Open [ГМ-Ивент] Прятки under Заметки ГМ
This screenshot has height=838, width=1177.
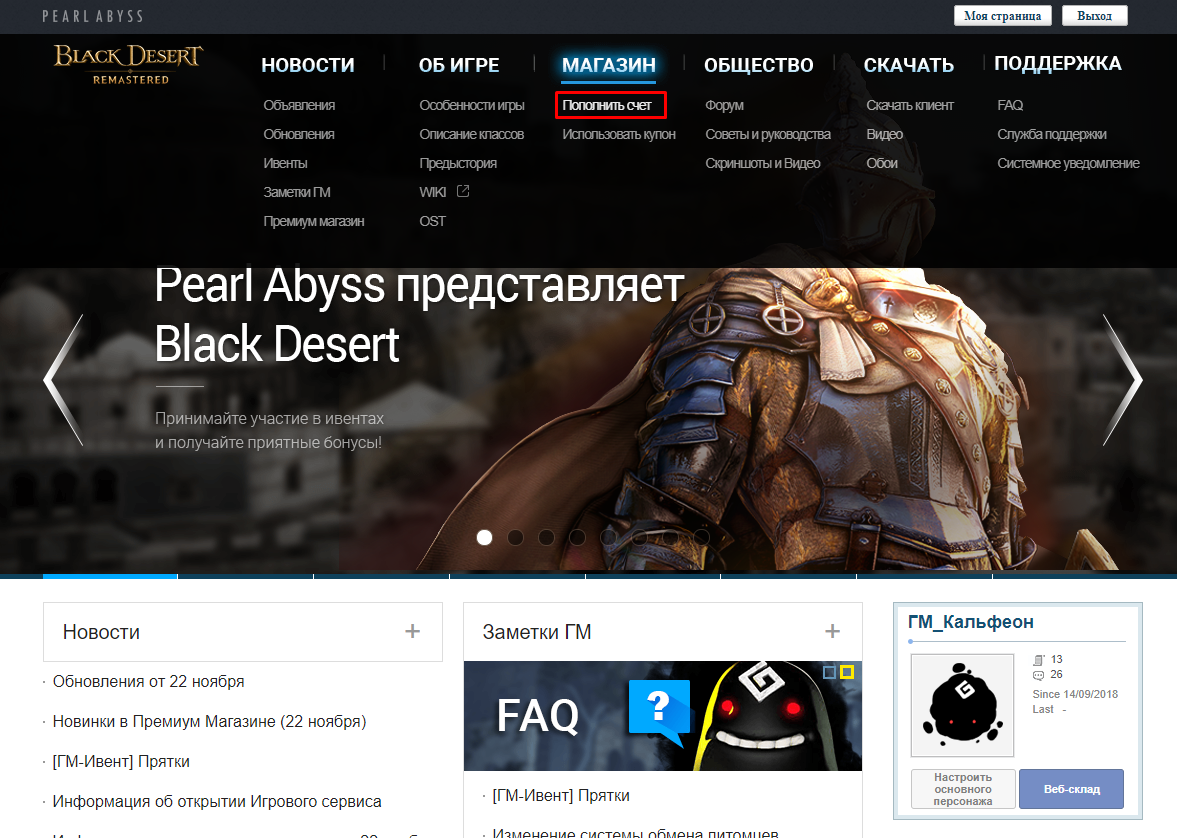pyautogui.click(x=561, y=795)
